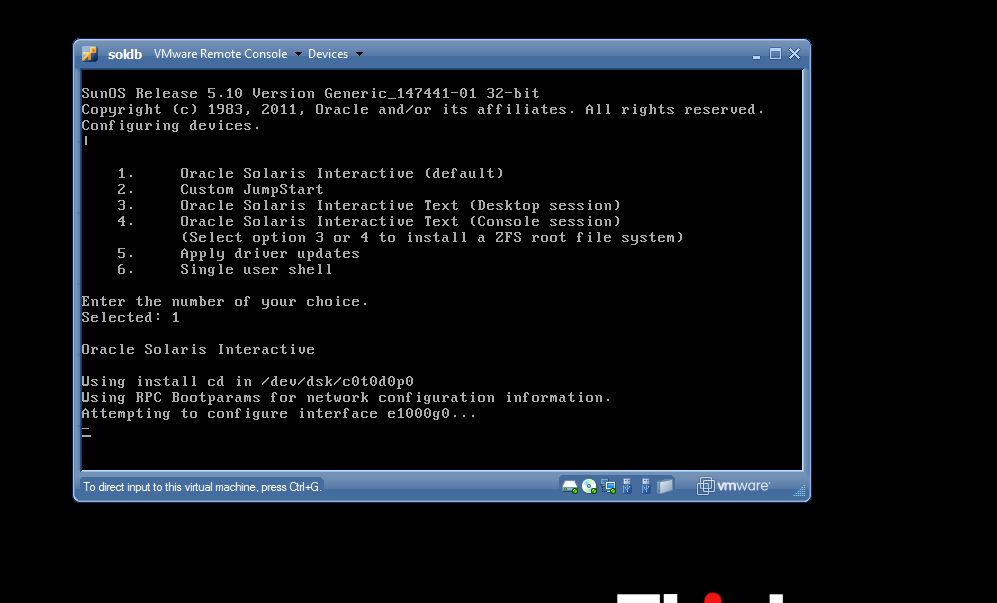997x603 pixels.
Task: Click the 'SunOS Release 5.10' version line
Action: tap(310, 94)
